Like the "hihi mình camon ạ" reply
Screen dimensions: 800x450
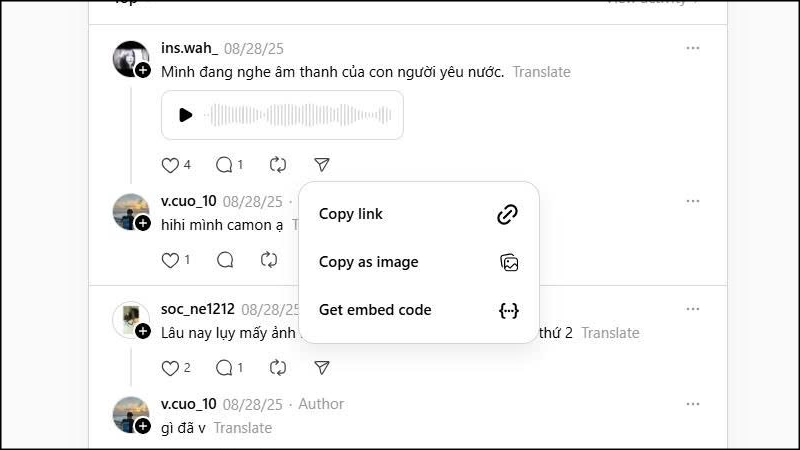[x=170, y=260]
